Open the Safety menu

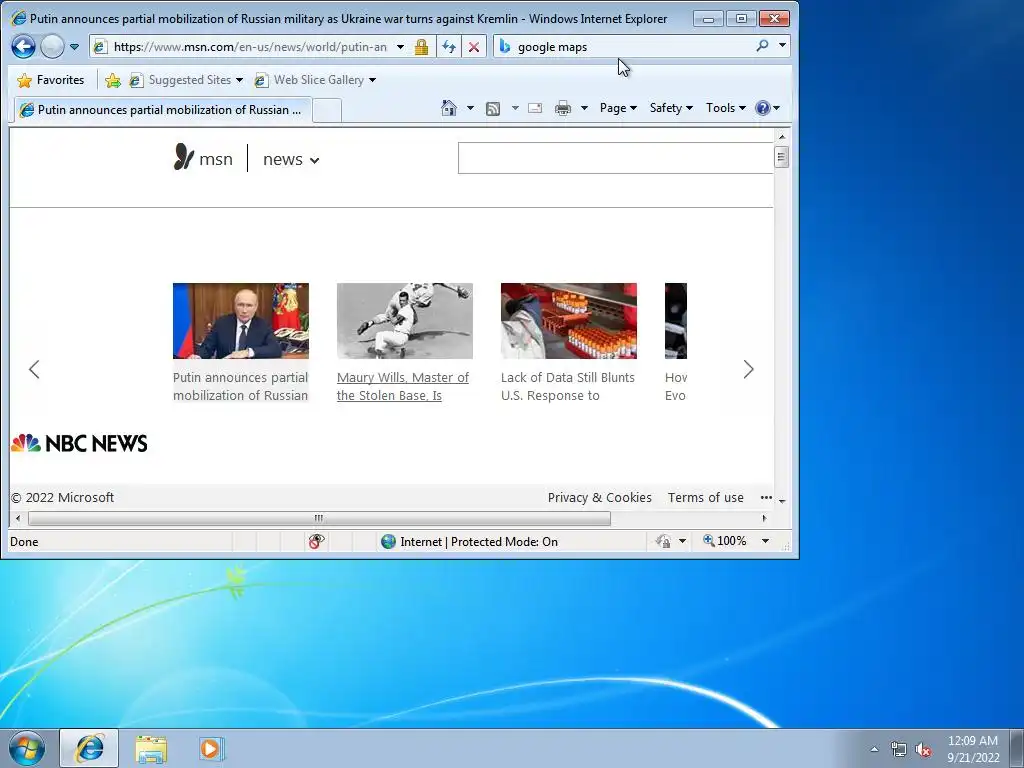point(671,108)
